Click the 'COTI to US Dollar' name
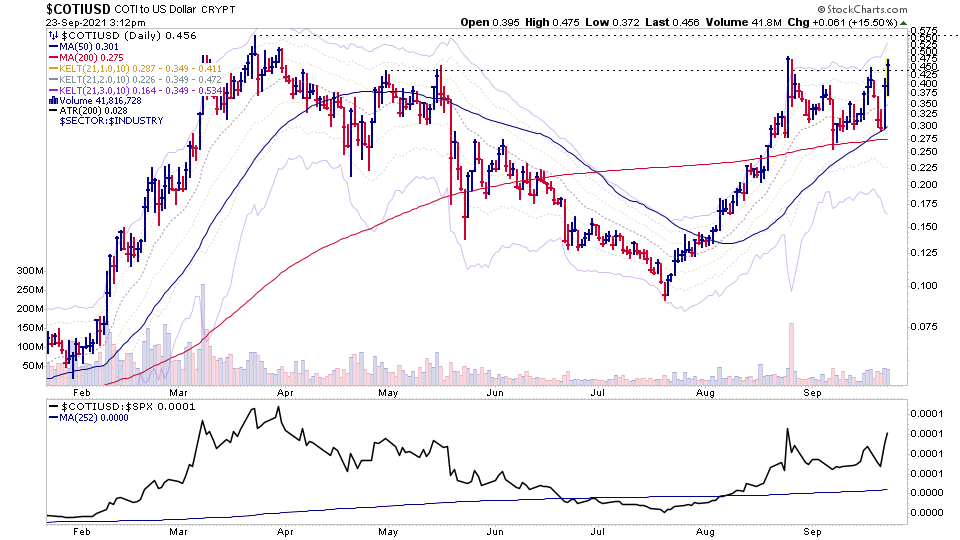 [x=156, y=9]
